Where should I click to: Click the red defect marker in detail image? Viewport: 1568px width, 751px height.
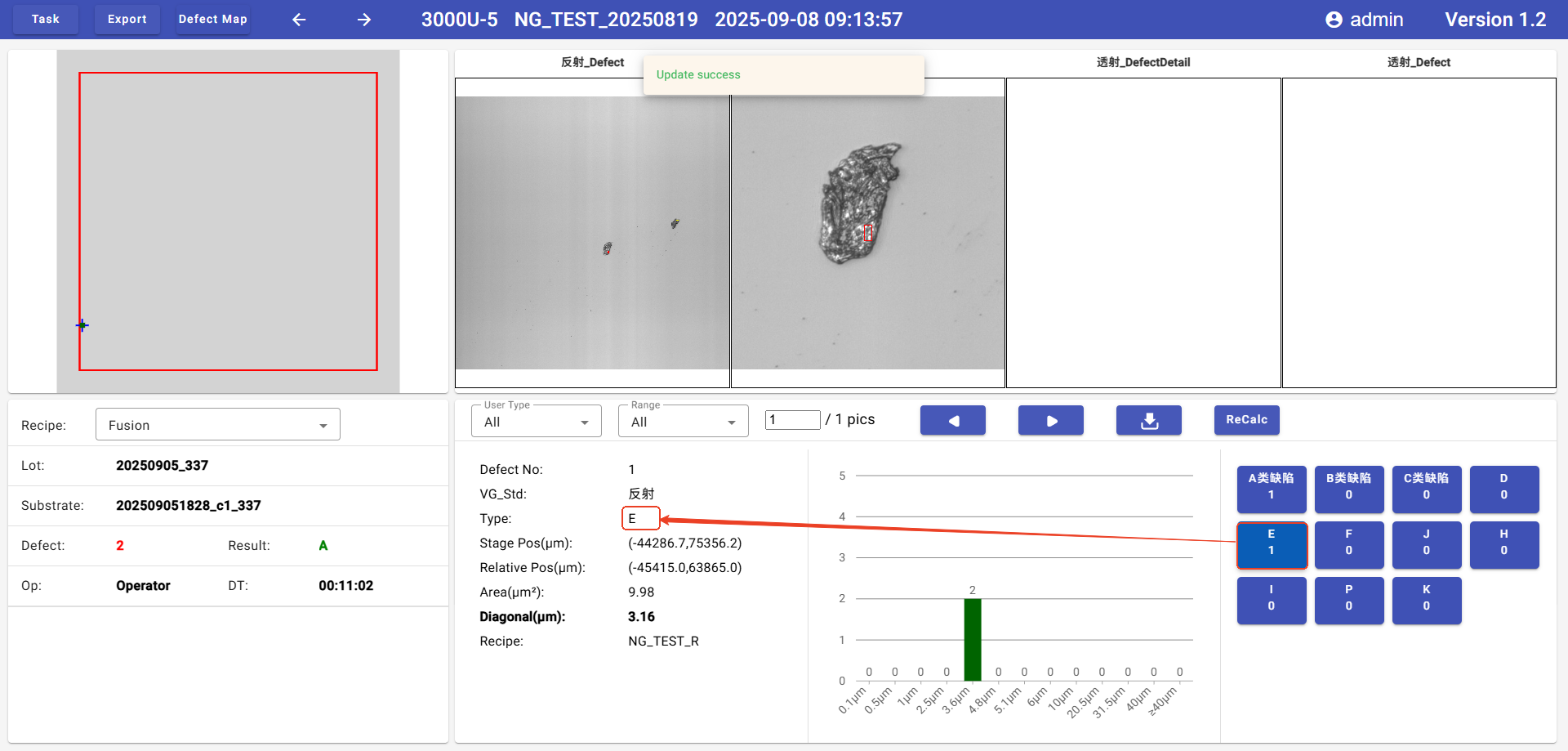click(867, 233)
